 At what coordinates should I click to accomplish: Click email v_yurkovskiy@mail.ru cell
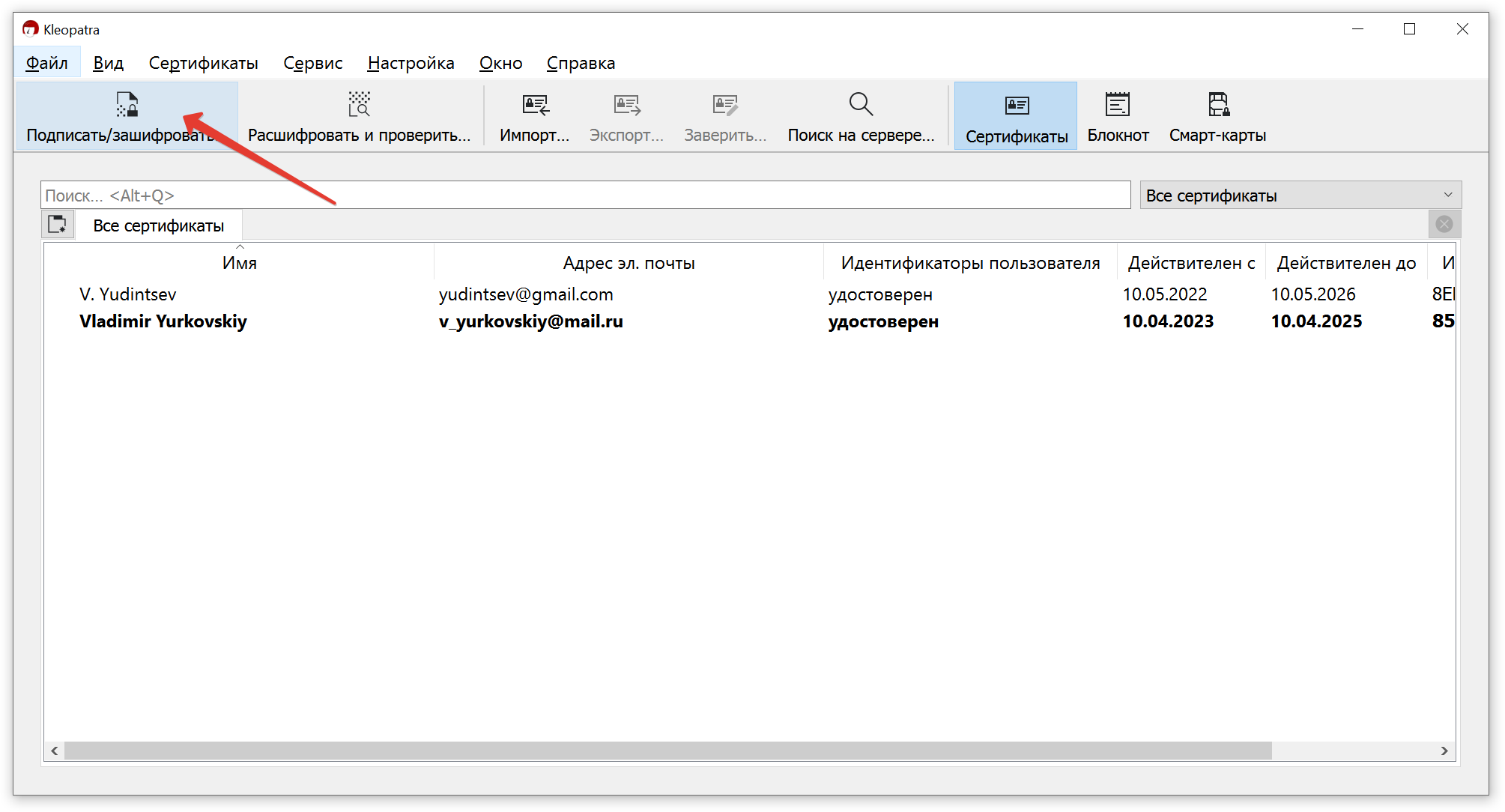(531, 321)
